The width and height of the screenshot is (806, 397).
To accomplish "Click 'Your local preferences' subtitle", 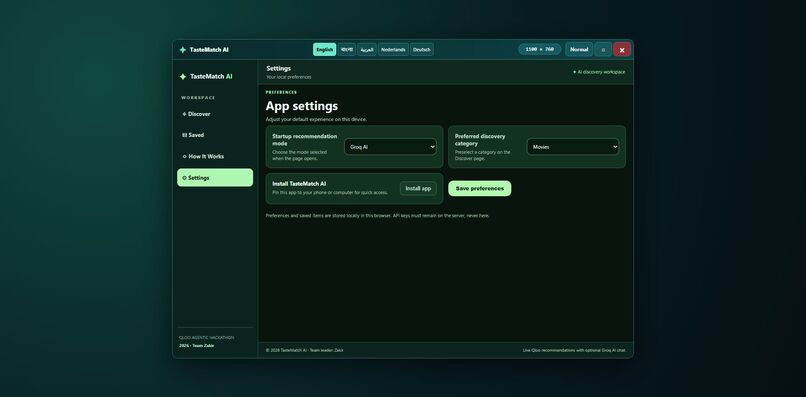I will pyautogui.click(x=289, y=77).
